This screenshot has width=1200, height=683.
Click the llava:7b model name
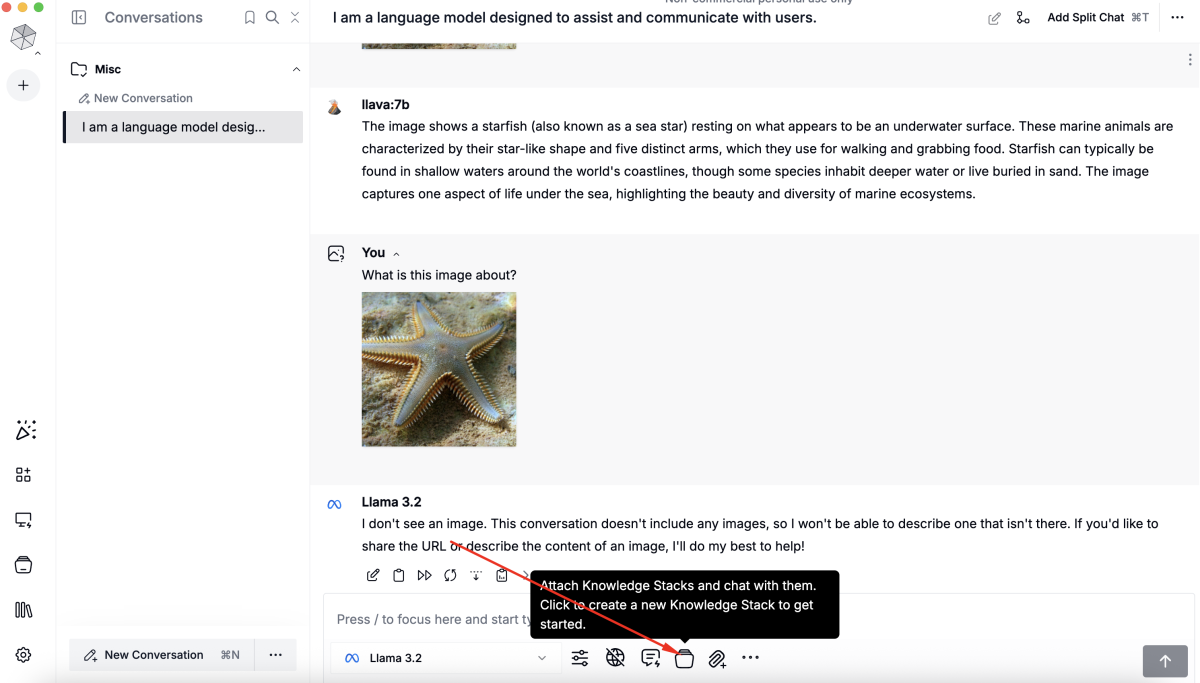385,105
